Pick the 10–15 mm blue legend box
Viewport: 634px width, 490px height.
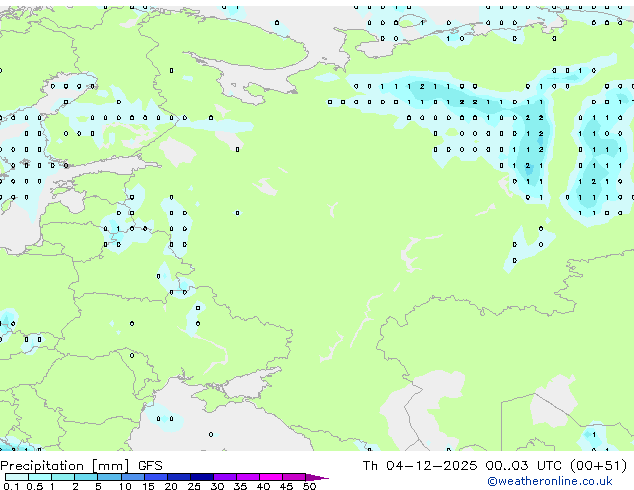click(x=132, y=477)
